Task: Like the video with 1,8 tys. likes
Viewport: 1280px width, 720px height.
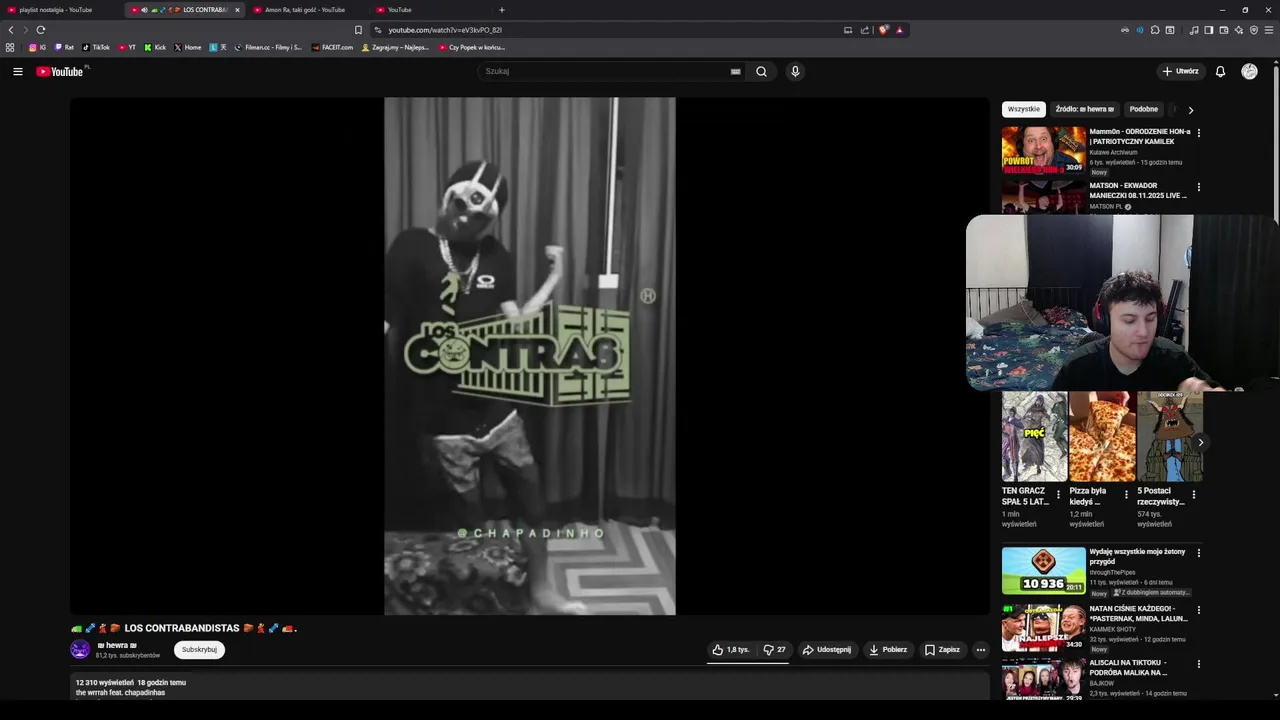Action: 730,649
